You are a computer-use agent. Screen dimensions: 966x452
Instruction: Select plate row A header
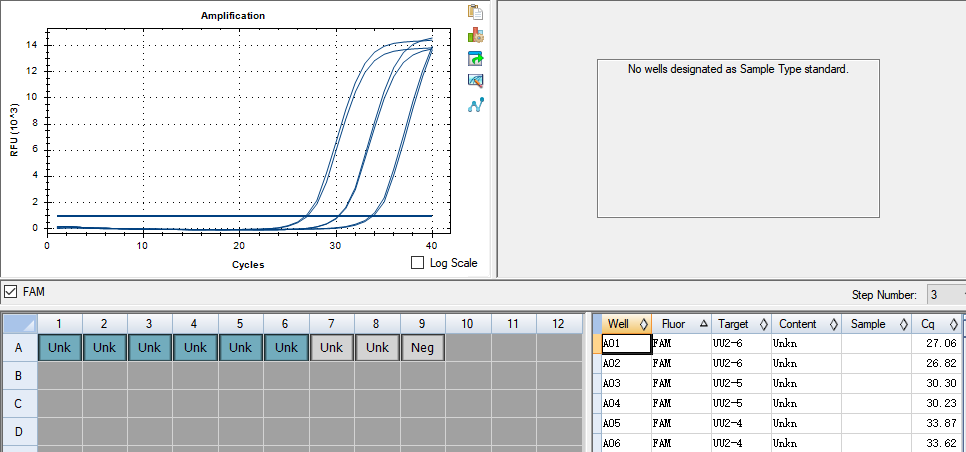point(19,347)
